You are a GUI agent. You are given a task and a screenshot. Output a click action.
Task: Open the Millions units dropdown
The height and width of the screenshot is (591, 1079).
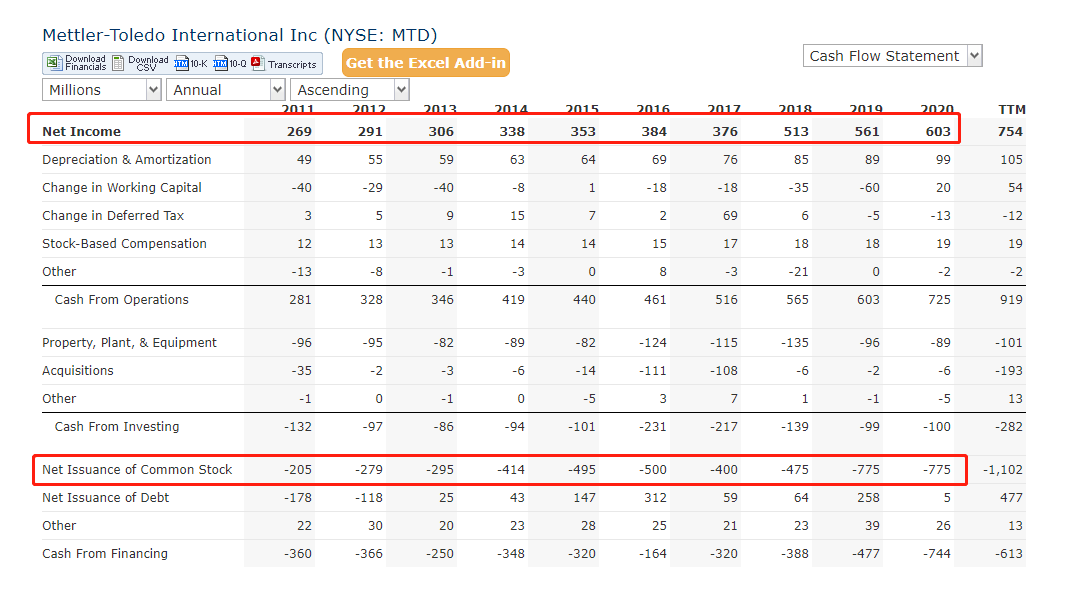click(102, 89)
